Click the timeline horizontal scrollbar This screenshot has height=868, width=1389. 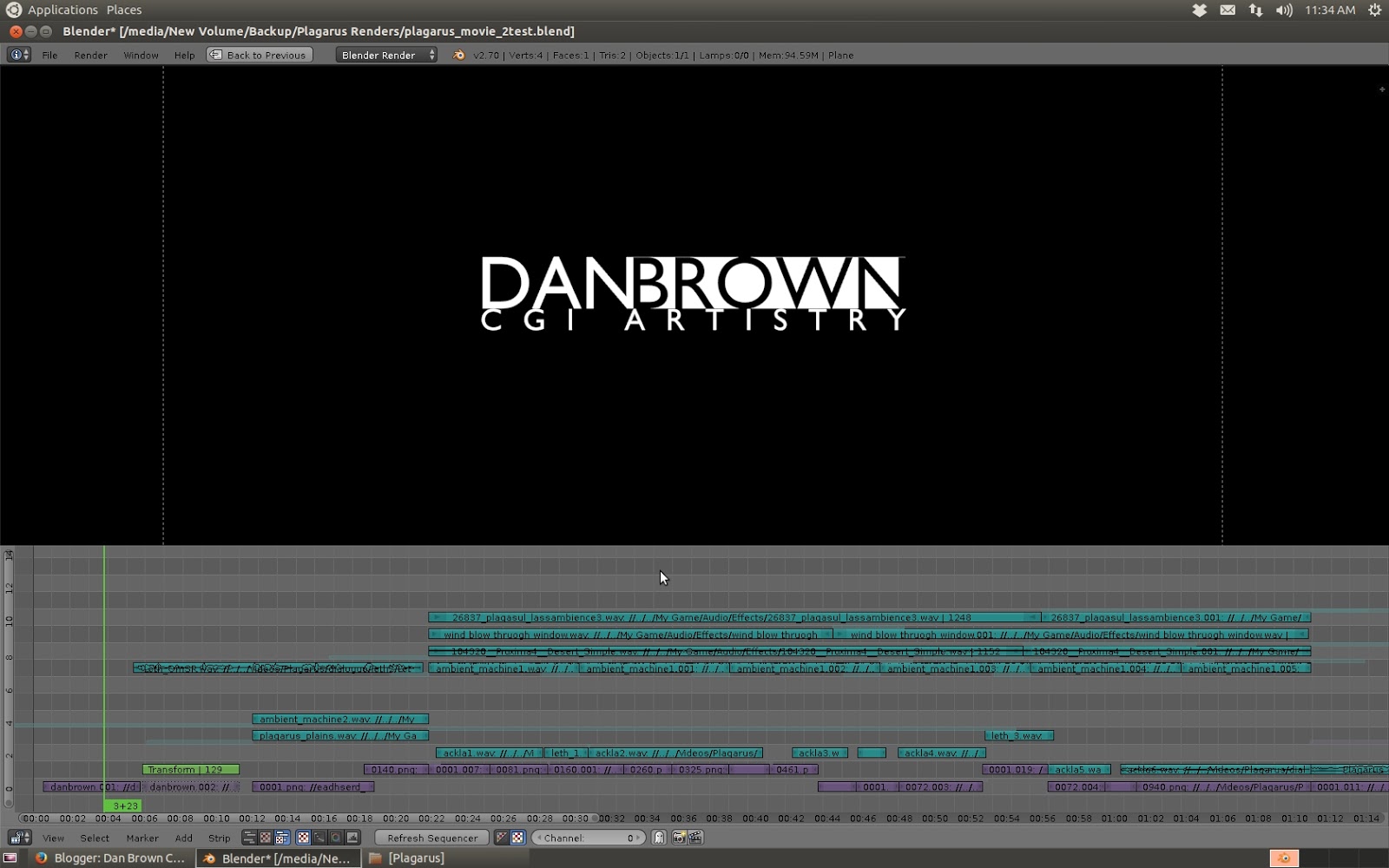click(308, 818)
